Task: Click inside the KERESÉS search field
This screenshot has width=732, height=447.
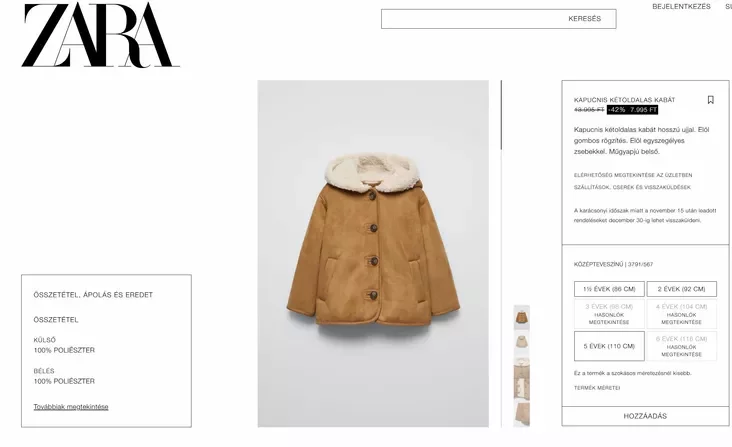Action: click(499, 19)
